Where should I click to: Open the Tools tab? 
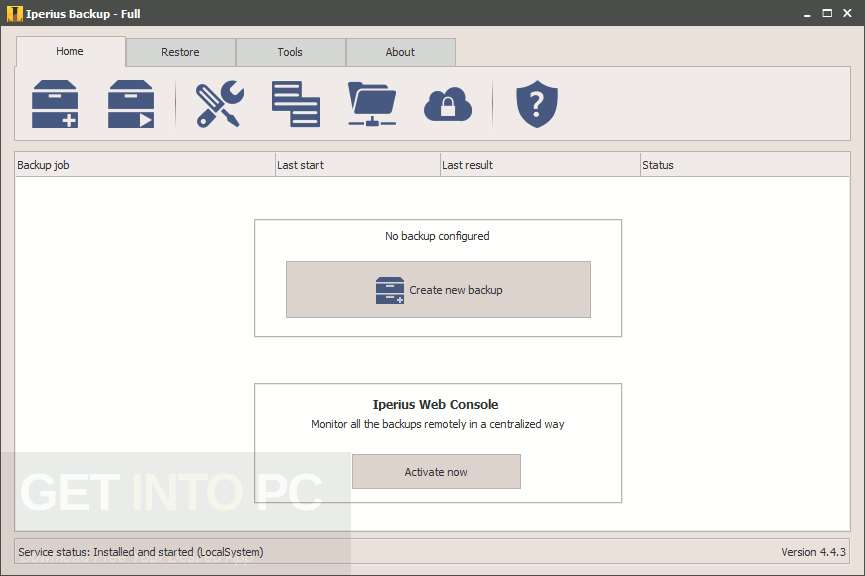pos(290,52)
